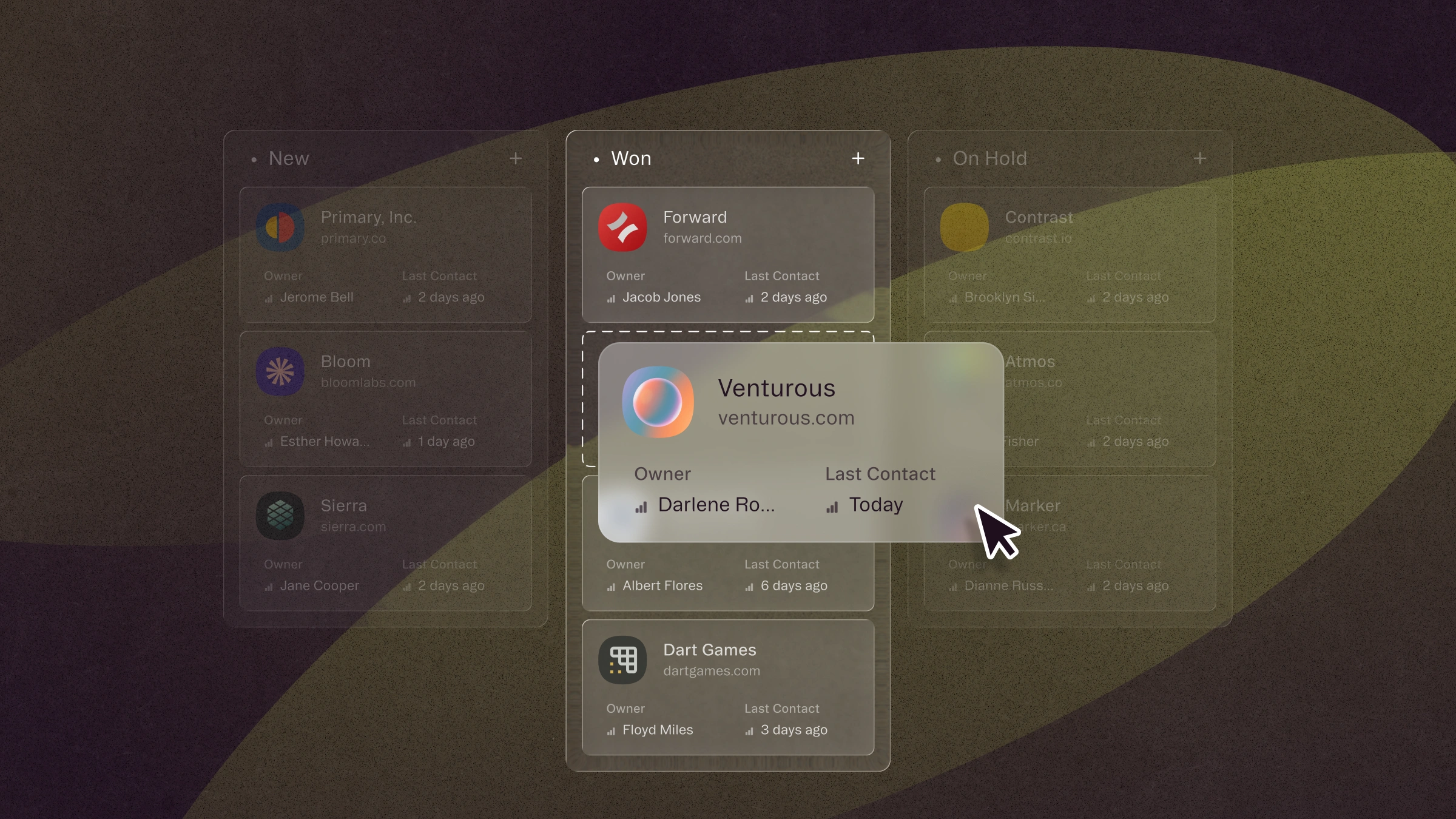Click the bar icon beside Today

[832, 507]
